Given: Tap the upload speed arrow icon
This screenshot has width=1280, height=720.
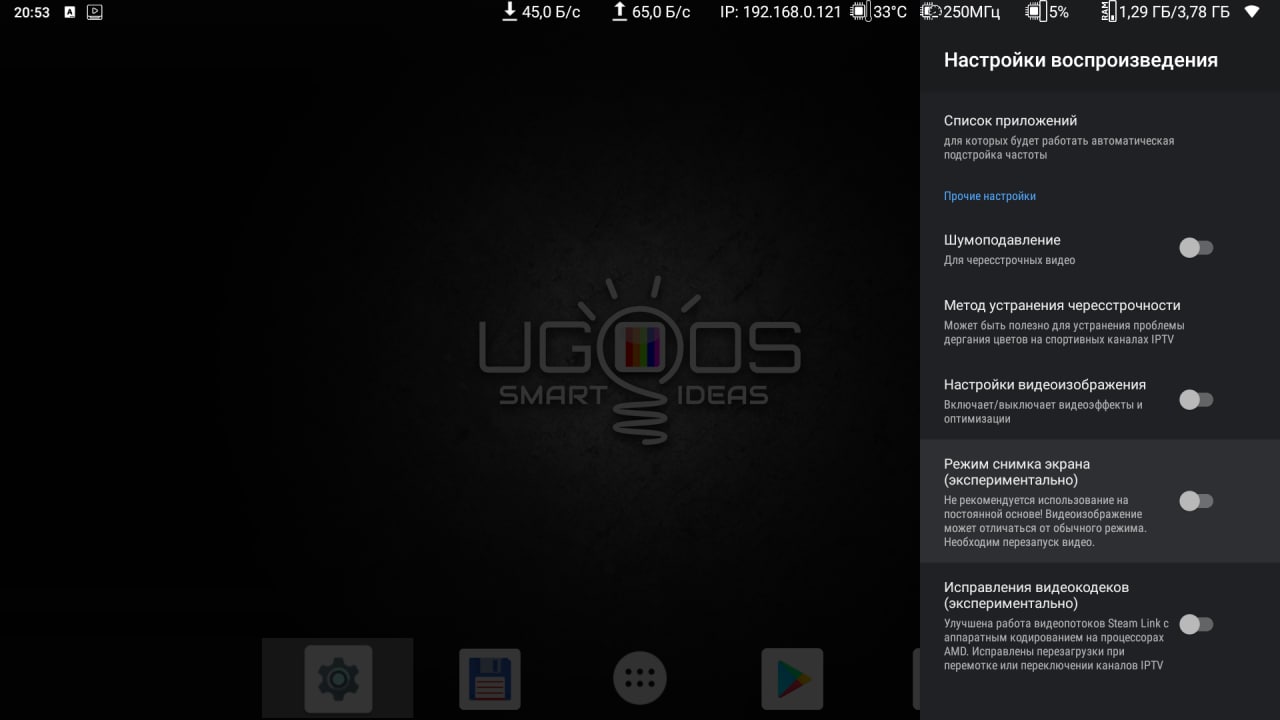Looking at the screenshot, I should tap(619, 12).
